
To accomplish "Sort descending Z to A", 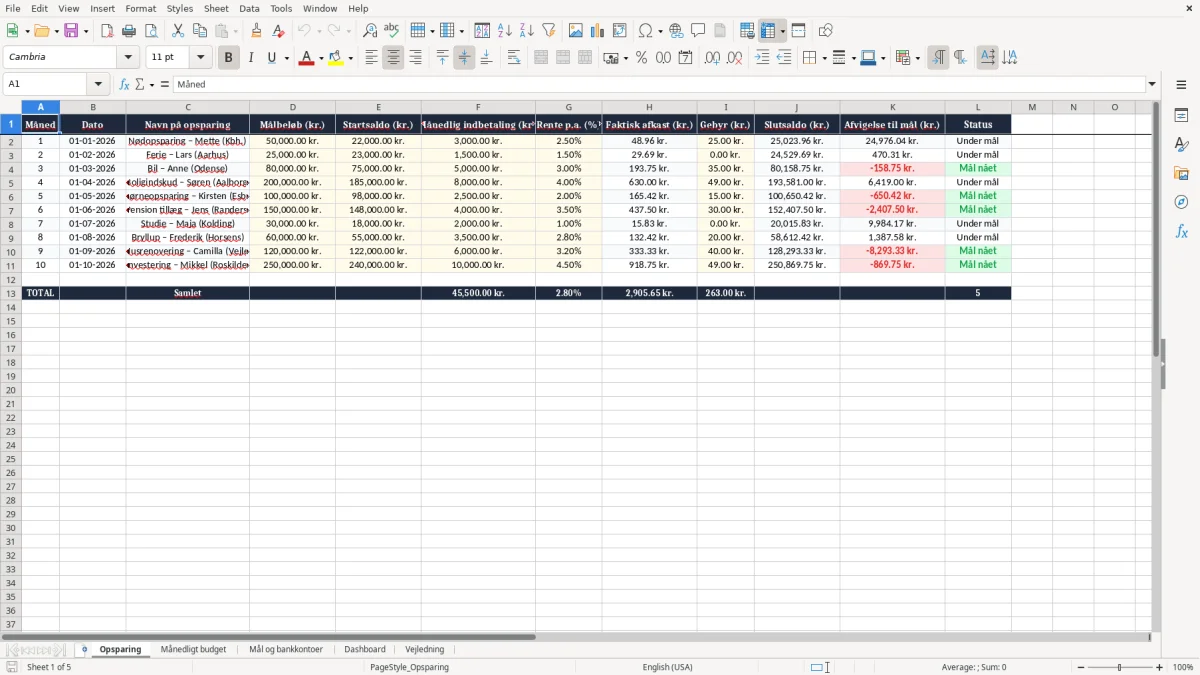I will pos(527,31).
